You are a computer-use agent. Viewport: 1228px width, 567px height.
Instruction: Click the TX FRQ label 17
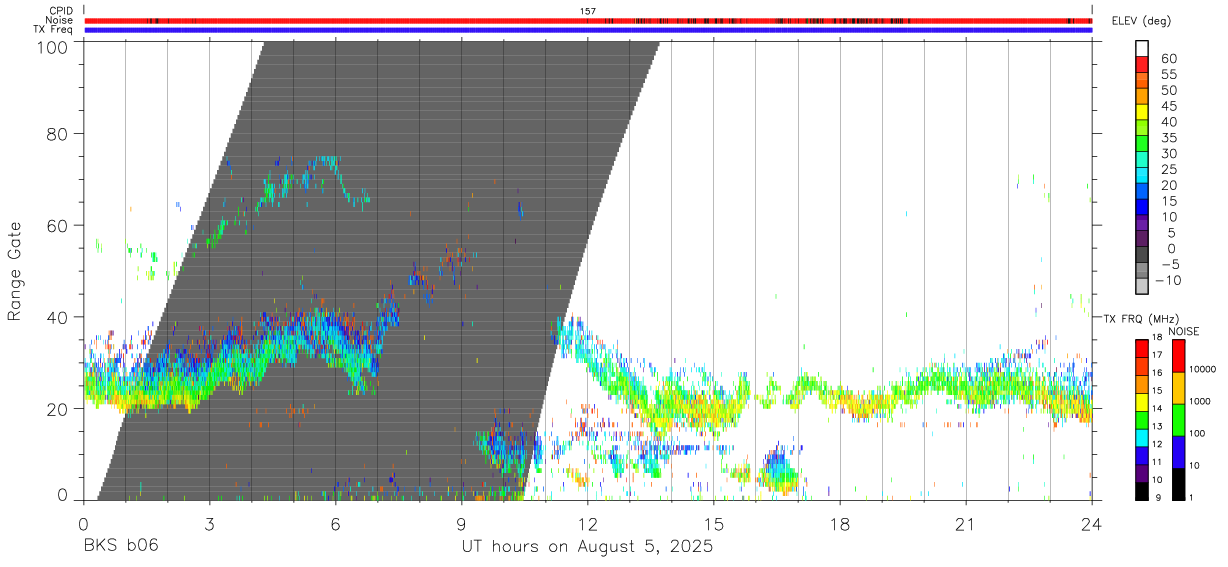pos(1157,355)
